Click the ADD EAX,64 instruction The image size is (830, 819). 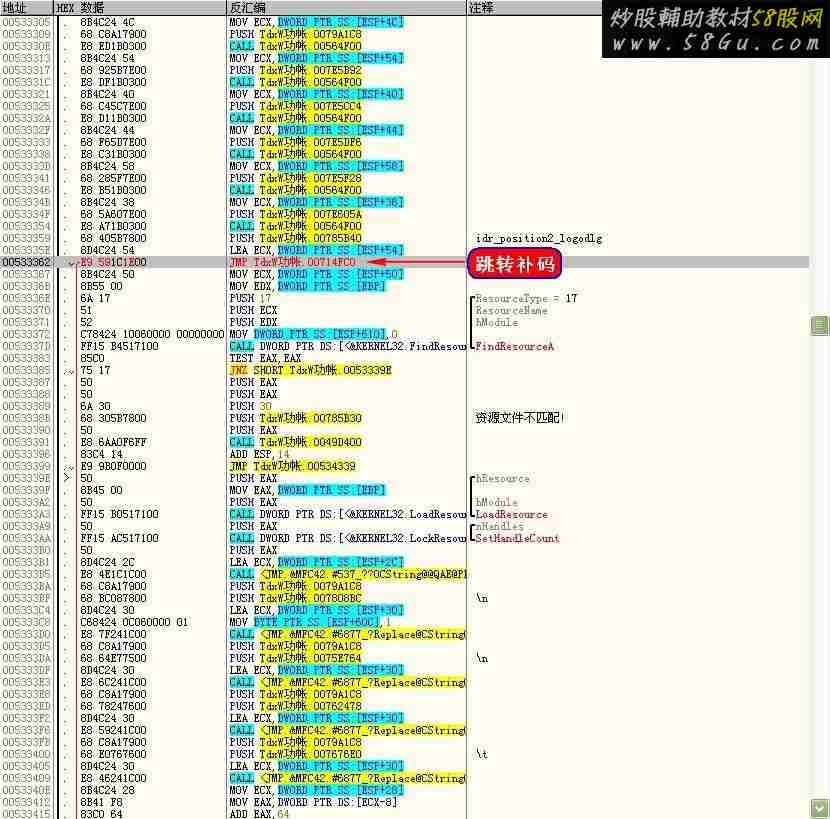point(259,814)
